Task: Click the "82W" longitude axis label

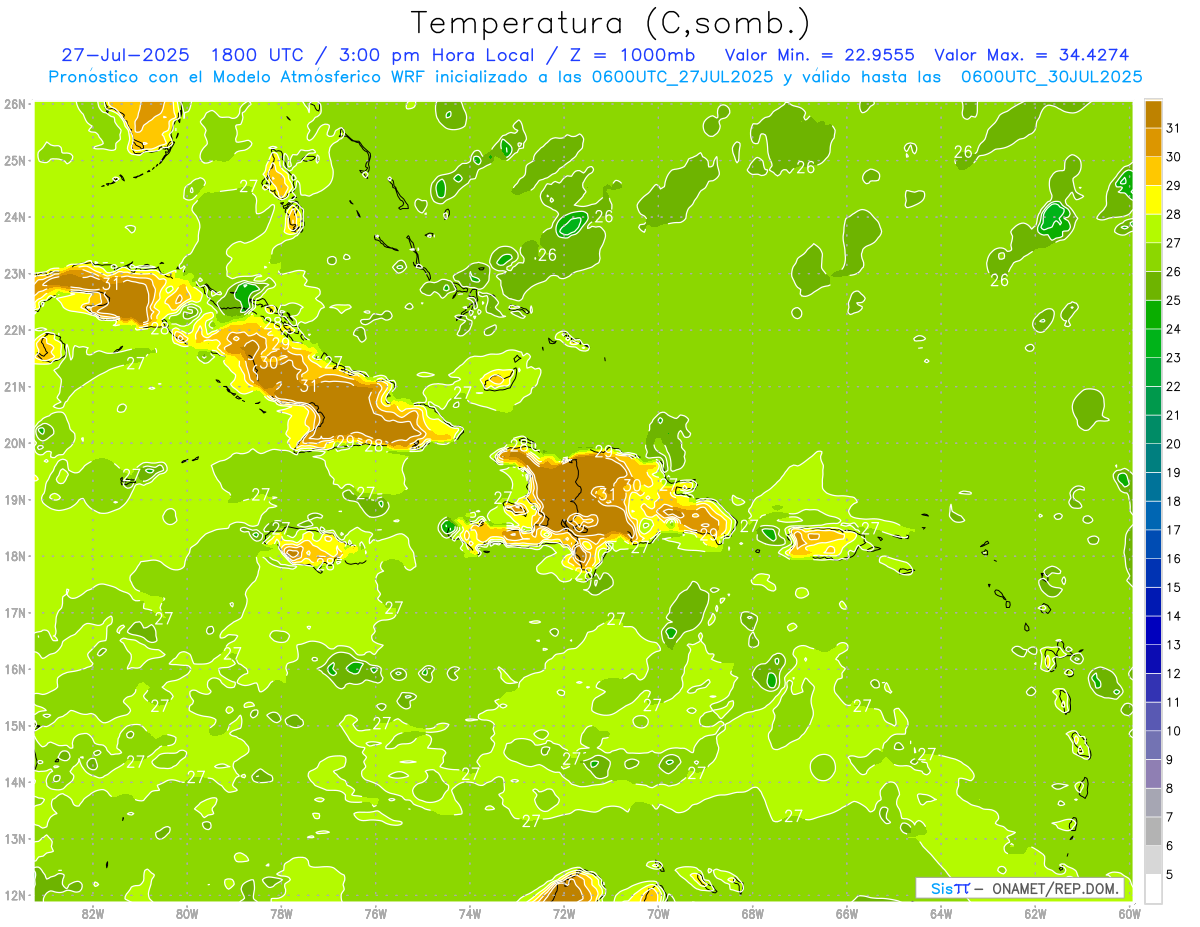Action: tap(93, 912)
